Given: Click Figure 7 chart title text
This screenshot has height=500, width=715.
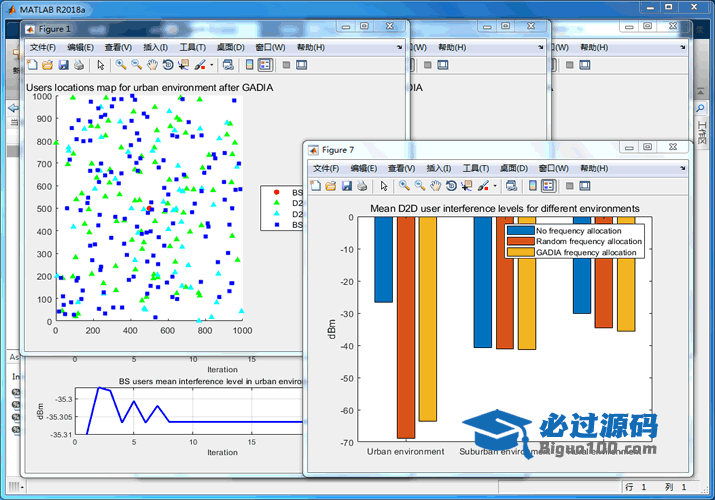Looking at the screenshot, I should coord(504,208).
